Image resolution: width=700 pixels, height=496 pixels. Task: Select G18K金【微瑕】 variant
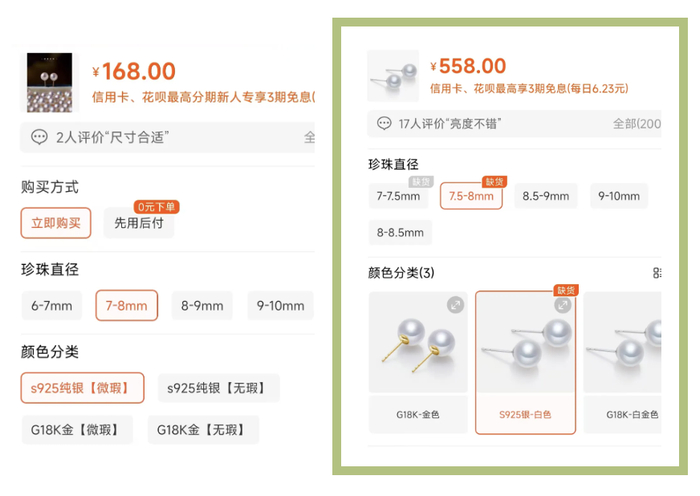click(x=75, y=430)
